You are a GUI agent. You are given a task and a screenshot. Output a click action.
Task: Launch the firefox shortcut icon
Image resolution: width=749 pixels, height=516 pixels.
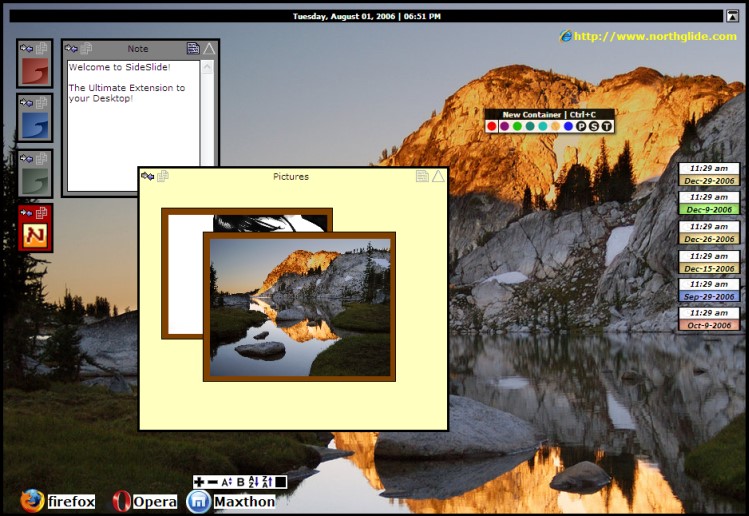click(32, 501)
